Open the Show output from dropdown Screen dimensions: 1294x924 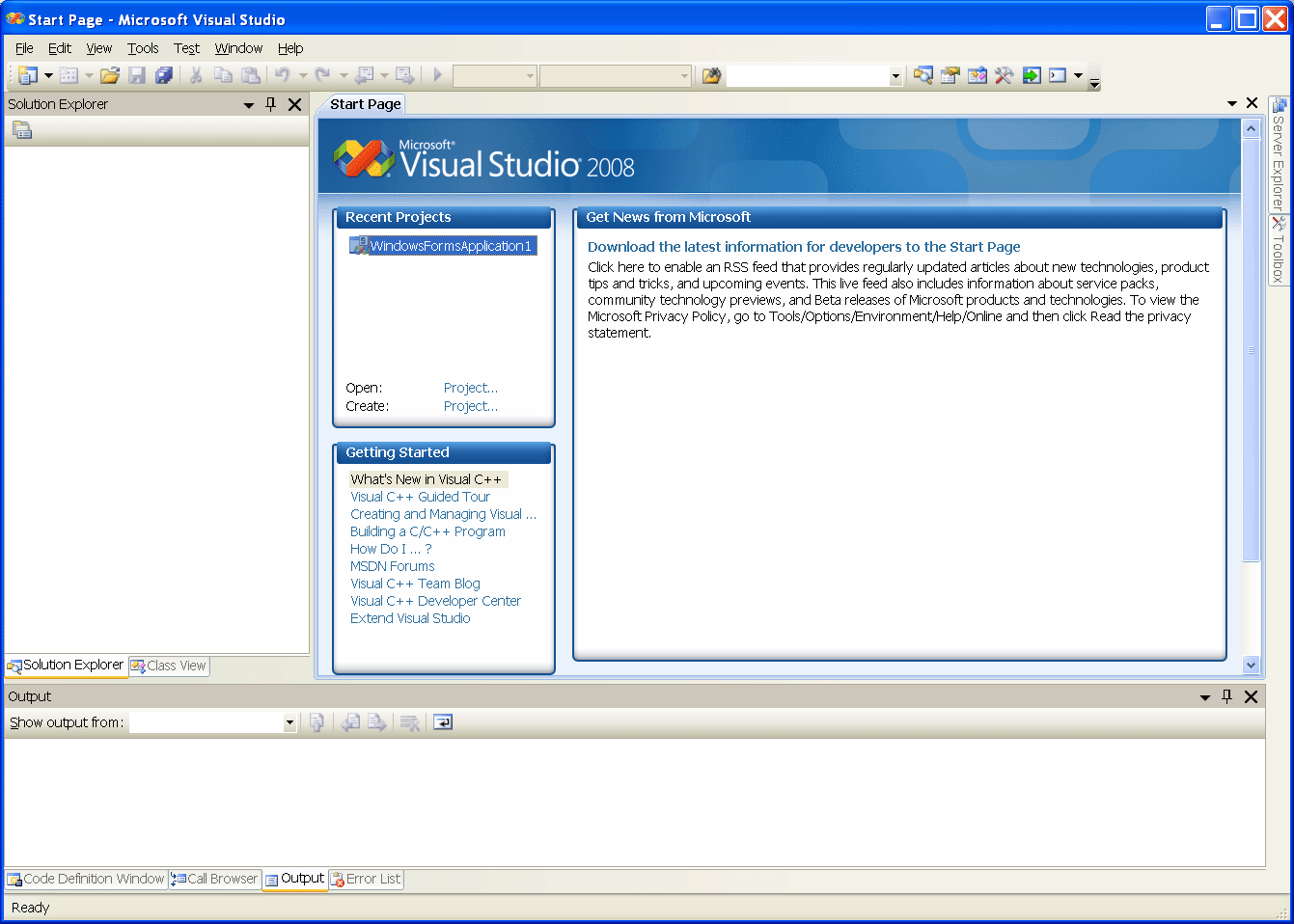coord(289,721)
